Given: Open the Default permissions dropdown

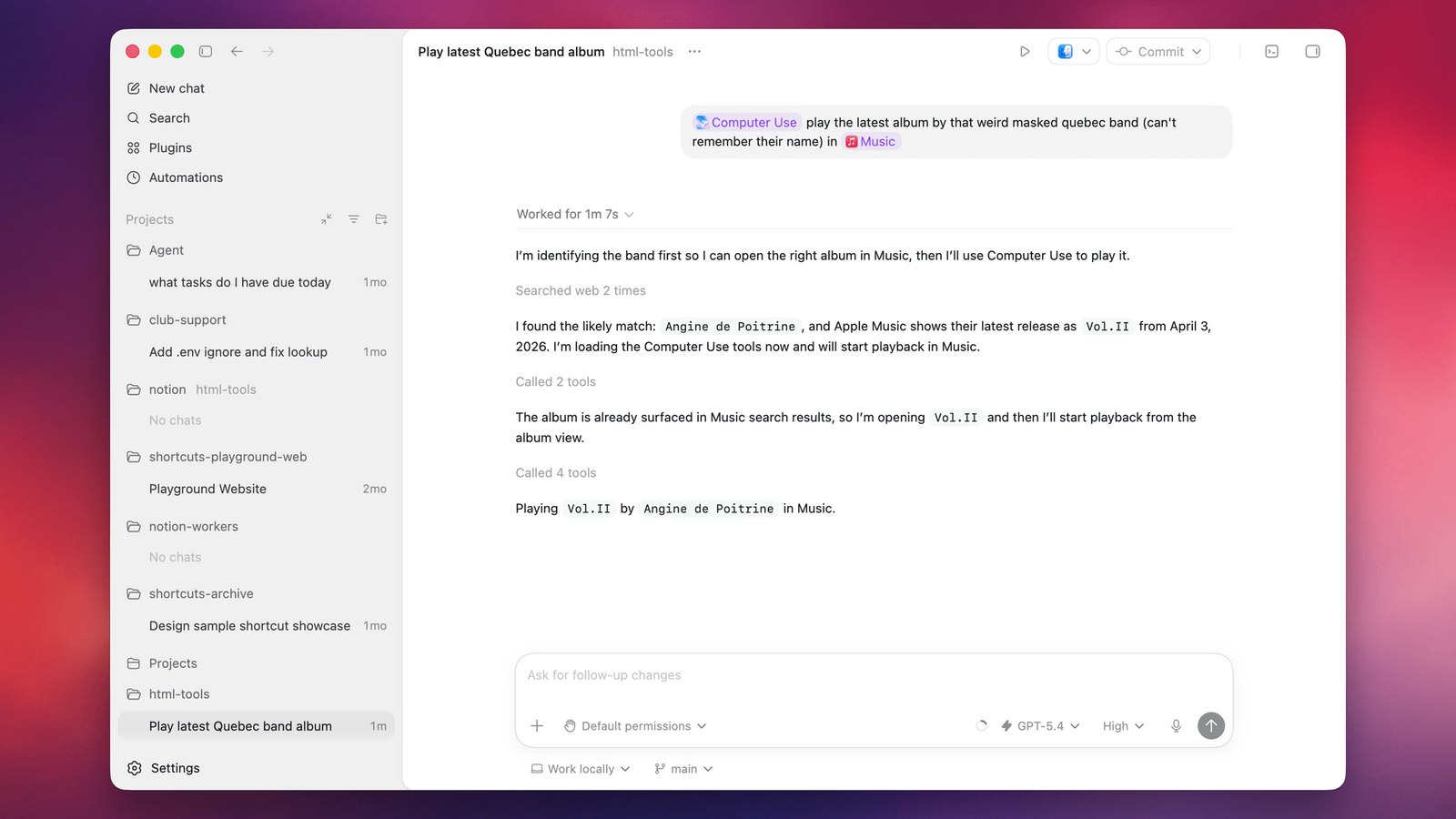Looking at the screenshot, I should [x=635, y=726].
